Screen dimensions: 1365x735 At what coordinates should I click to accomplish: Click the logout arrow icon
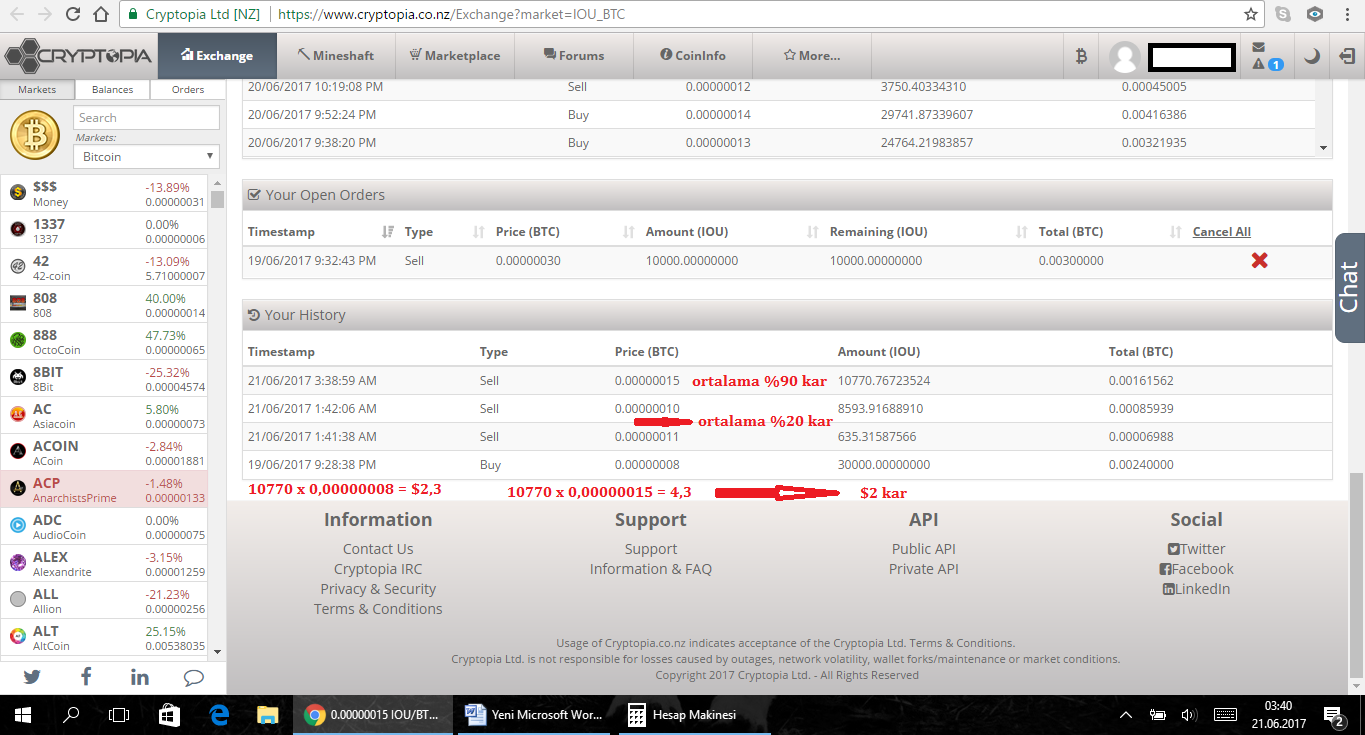click(x=1346, y=56)
